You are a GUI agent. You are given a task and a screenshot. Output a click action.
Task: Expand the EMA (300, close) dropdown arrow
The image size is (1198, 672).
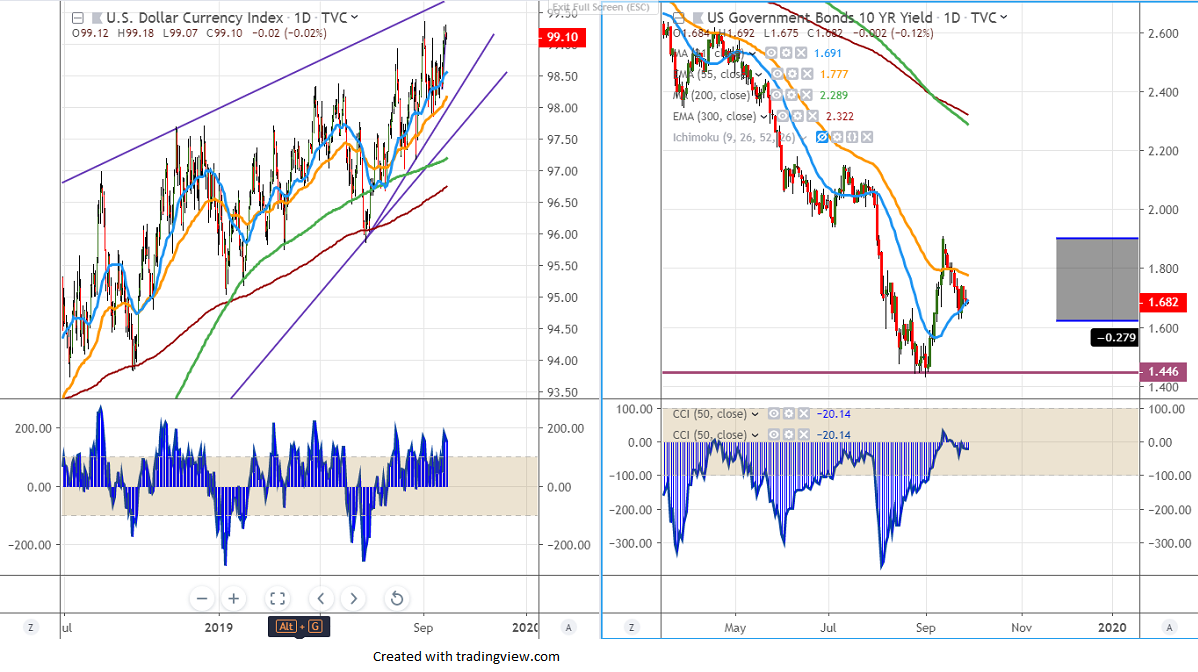[x=763, y=116]
